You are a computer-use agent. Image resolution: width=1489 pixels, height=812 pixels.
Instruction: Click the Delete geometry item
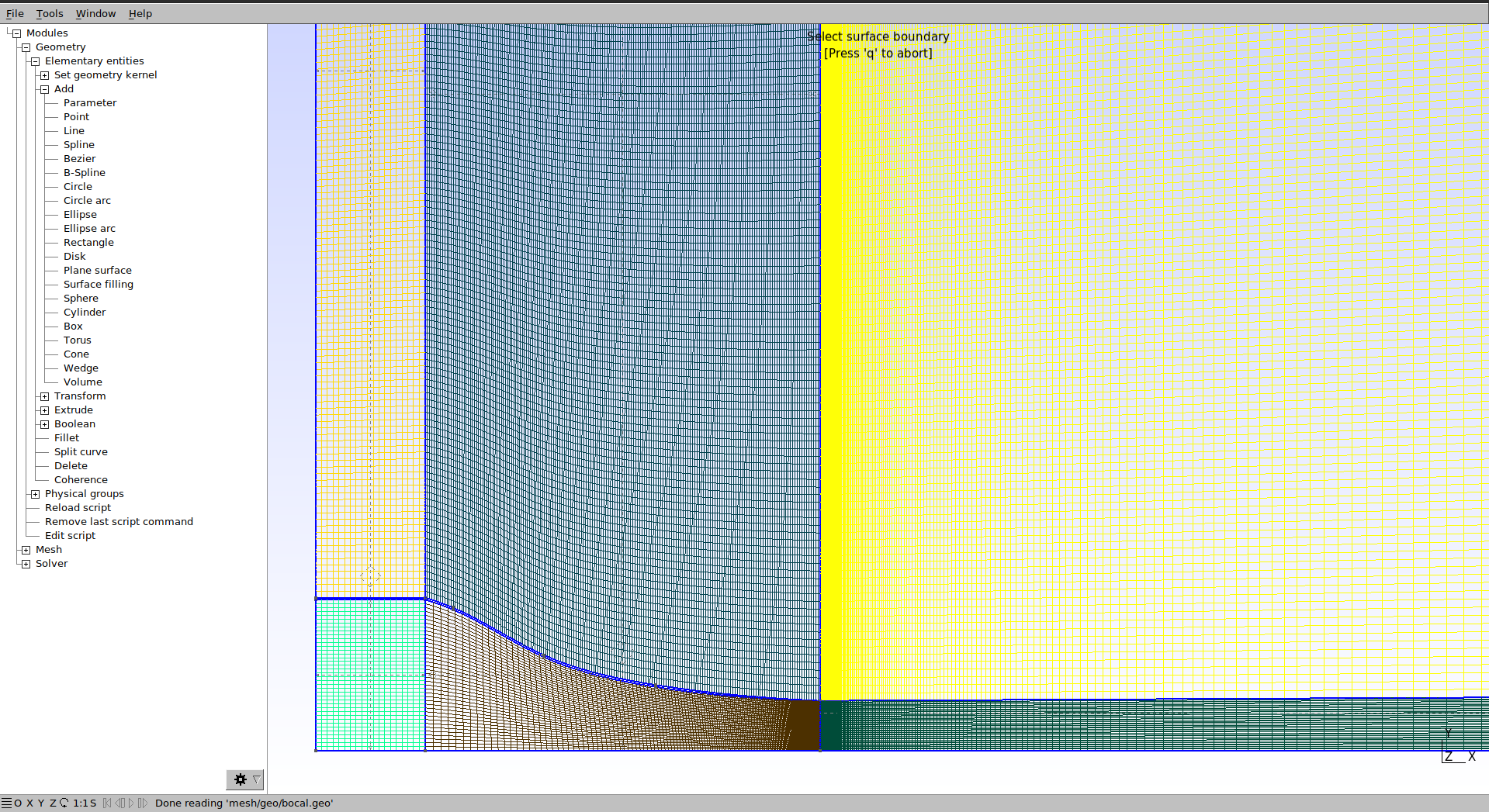pos(71,465)
